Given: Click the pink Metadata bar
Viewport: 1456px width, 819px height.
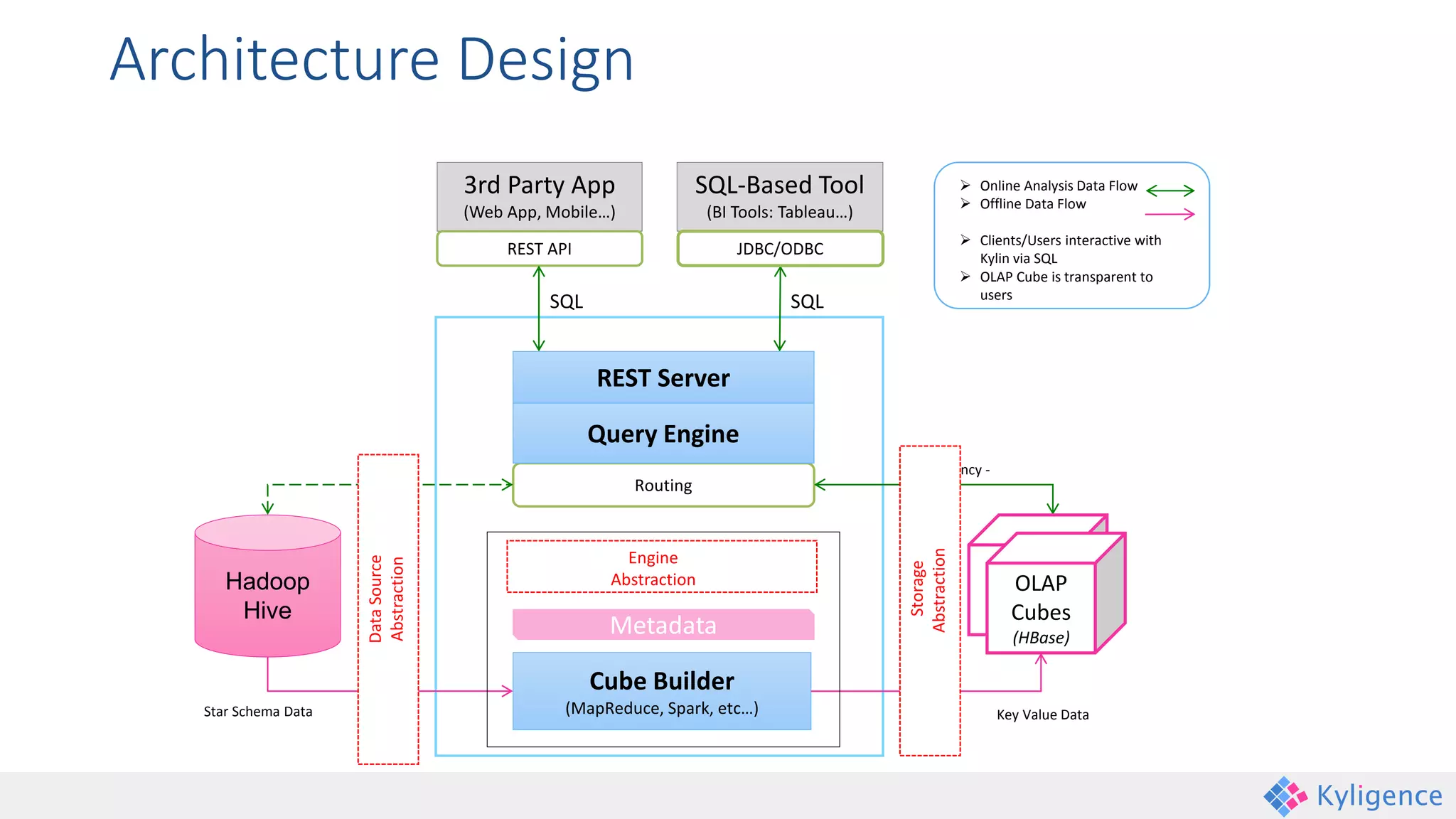Looking at the screenshot, I should (x=663, y=625).
